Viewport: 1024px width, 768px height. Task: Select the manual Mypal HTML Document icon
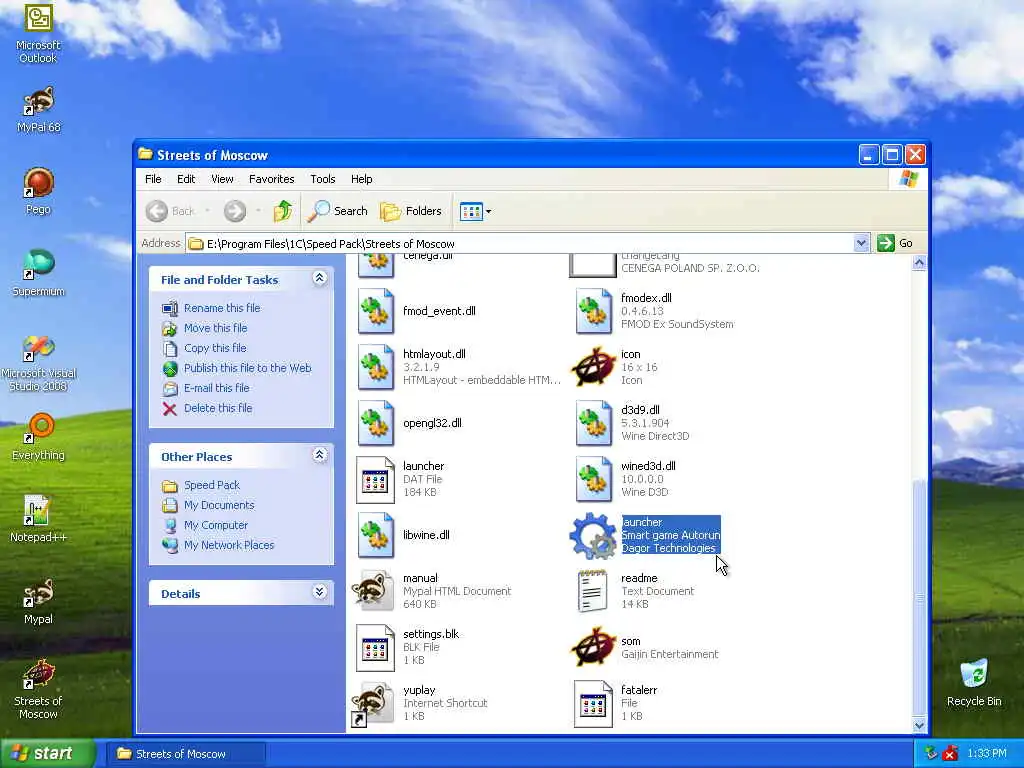pos(374,591)
